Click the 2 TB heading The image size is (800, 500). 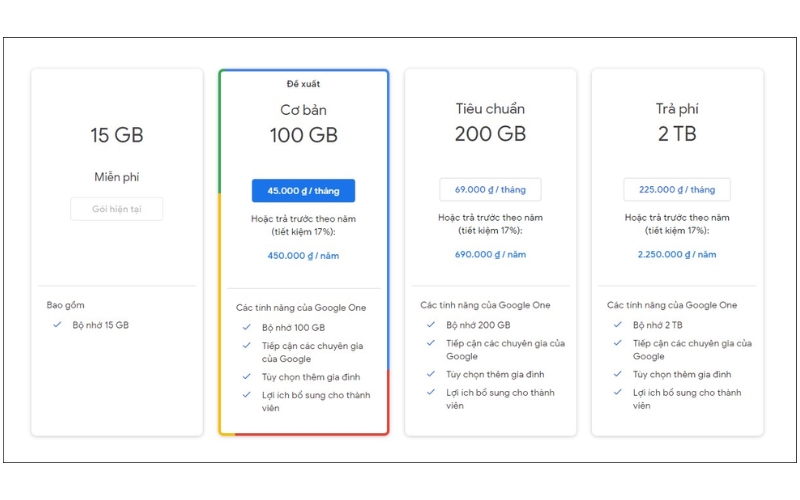click(x=677, y=134)
